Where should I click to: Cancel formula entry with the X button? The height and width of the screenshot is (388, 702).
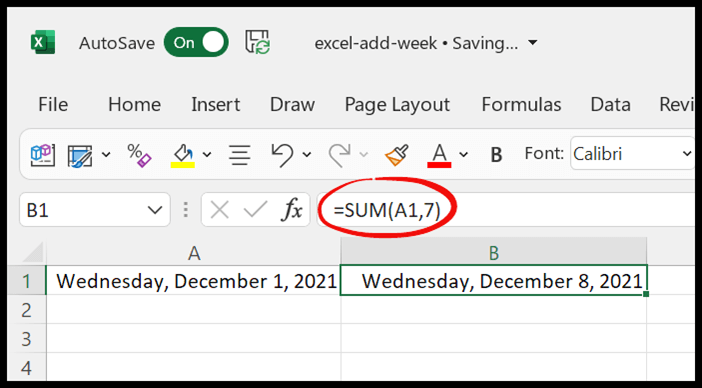click(x=219, y=209)
